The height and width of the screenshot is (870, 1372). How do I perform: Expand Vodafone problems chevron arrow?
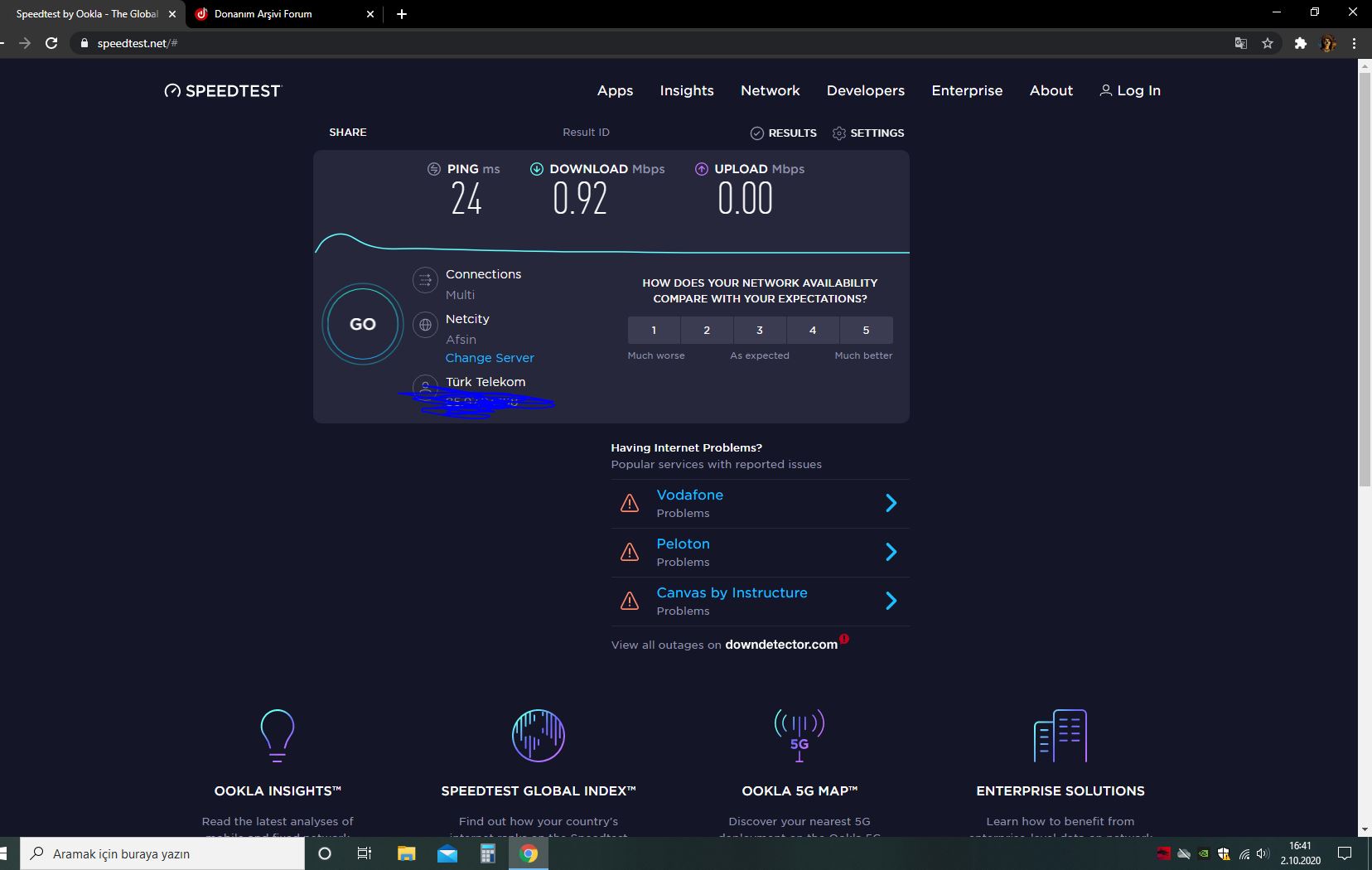891,503
